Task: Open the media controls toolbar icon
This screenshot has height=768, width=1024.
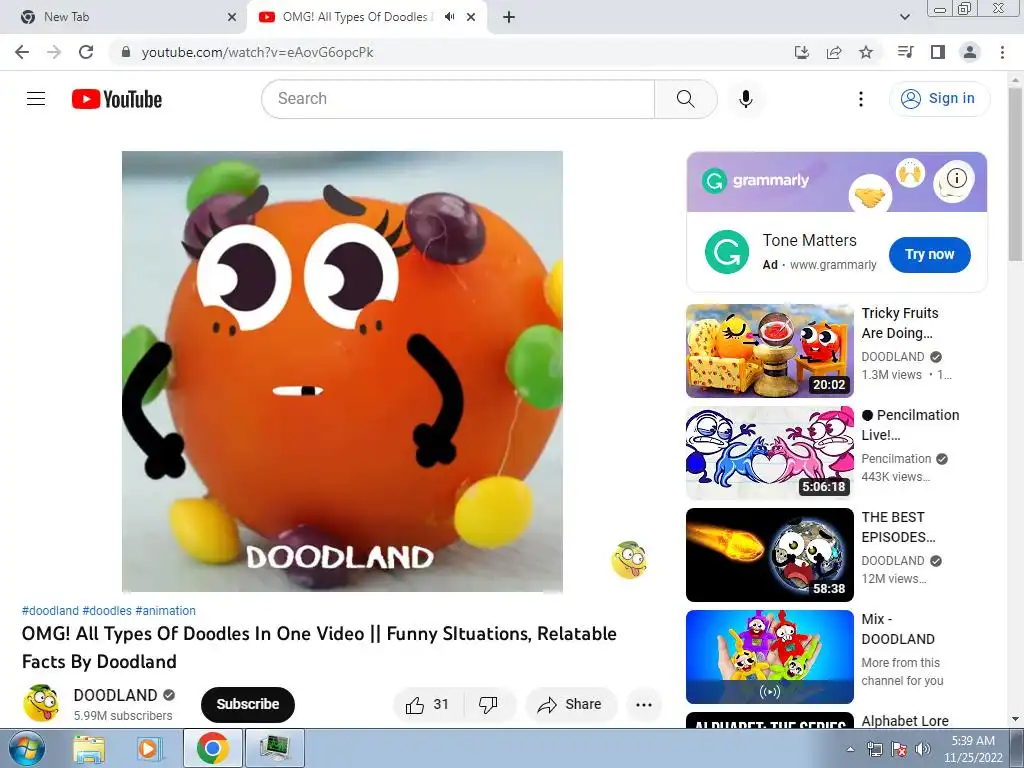Action: pyautogui.click(x=905, y=52)
